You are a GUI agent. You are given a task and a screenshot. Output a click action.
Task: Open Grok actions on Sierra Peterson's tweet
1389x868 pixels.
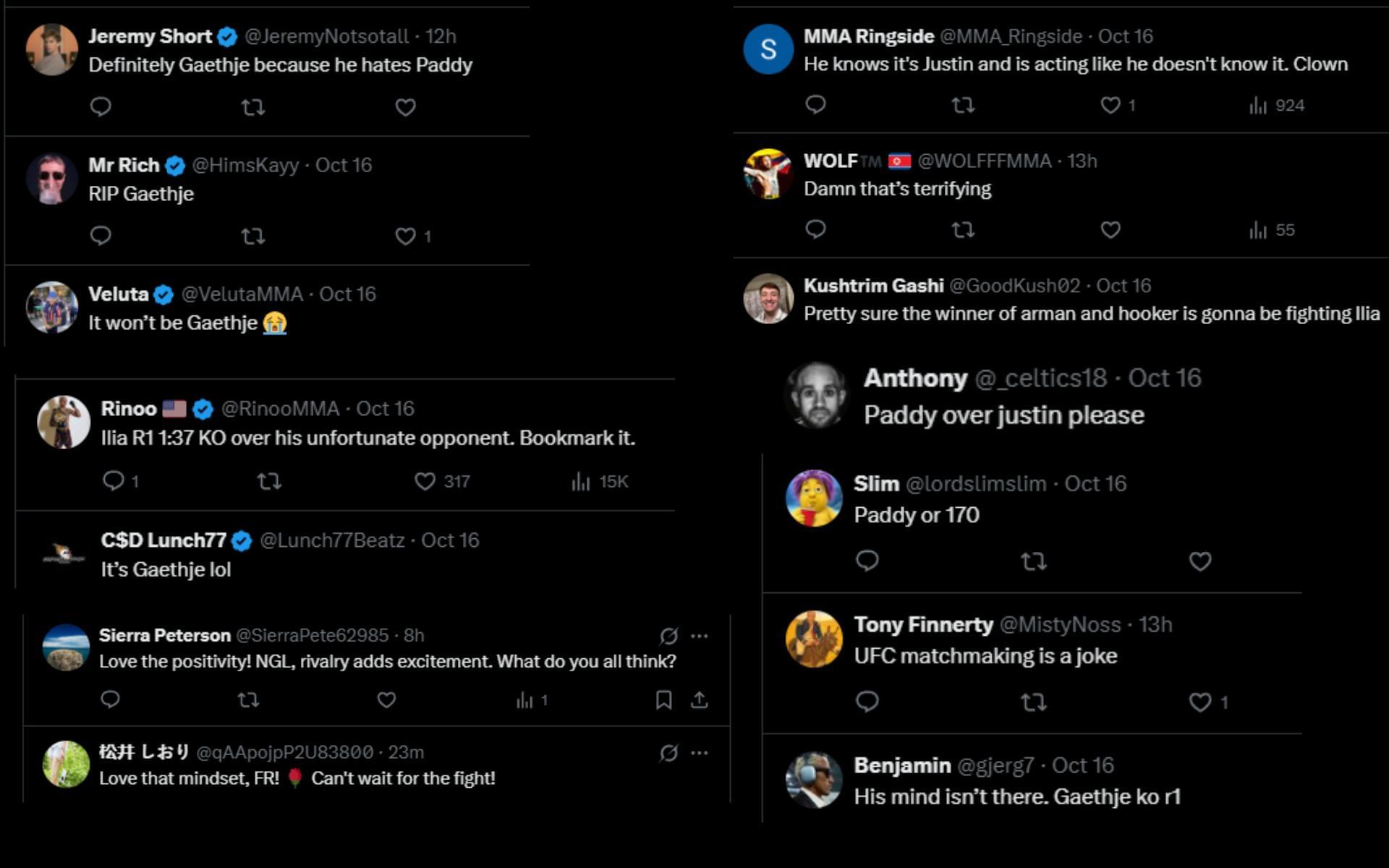[x=668, y=636]
